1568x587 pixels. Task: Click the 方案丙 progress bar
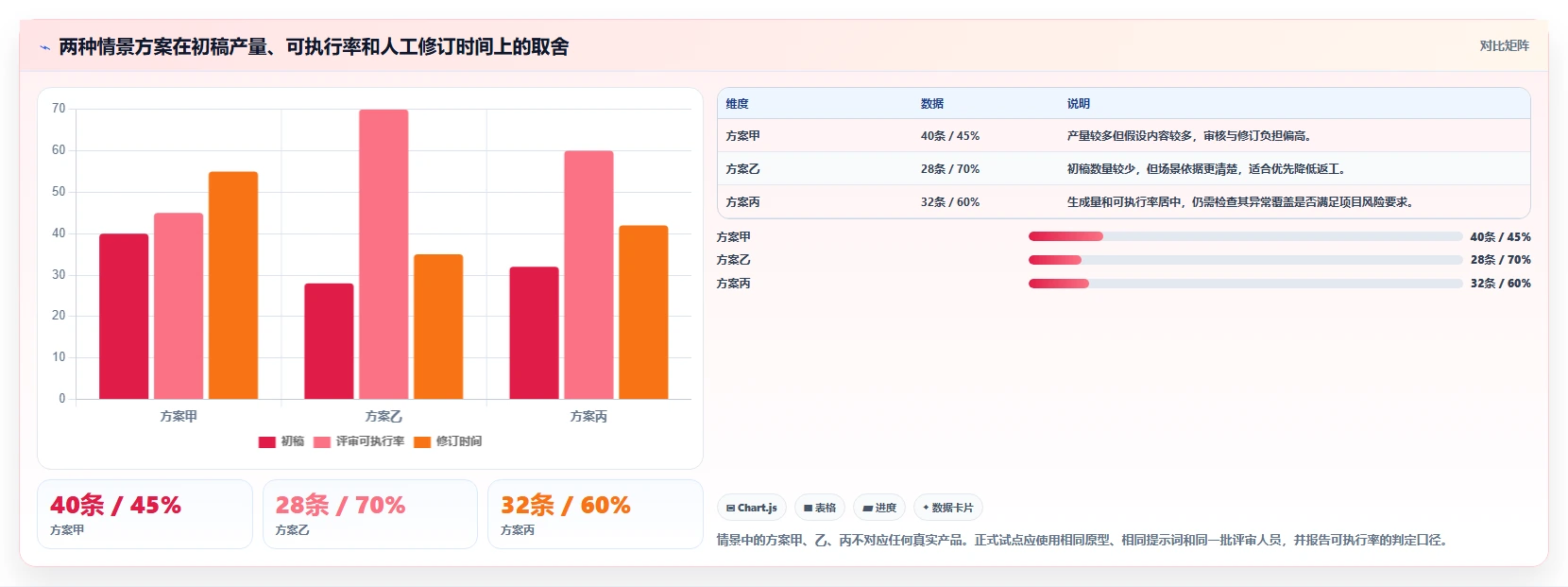click(x=1245, y=284)
